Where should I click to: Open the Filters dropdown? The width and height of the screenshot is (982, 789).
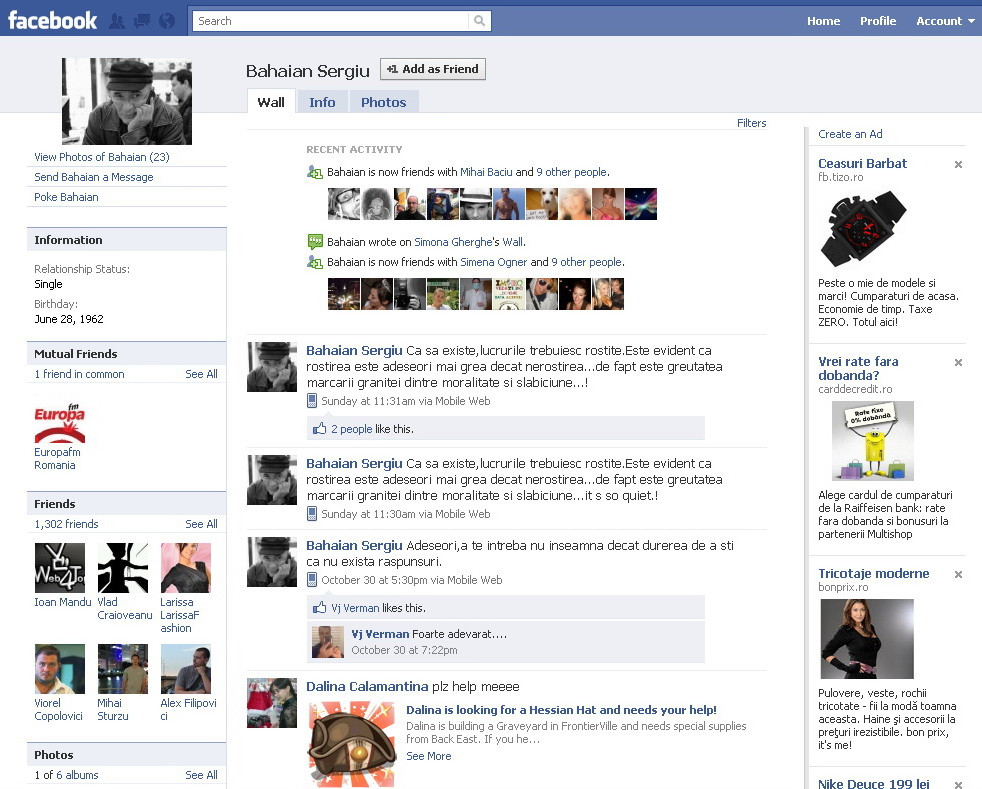(751, 122)
